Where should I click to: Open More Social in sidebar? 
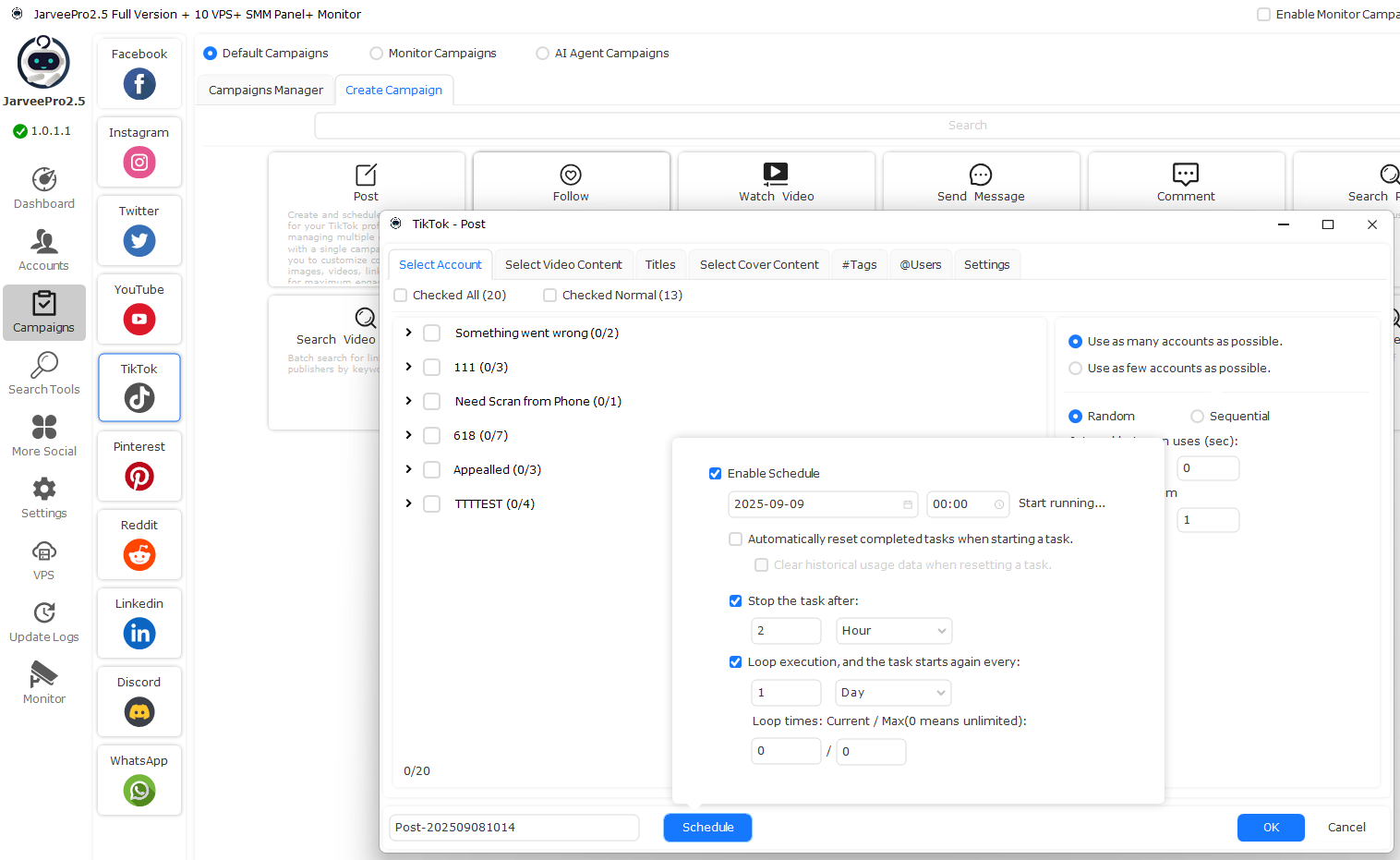(x=44, y=436)
